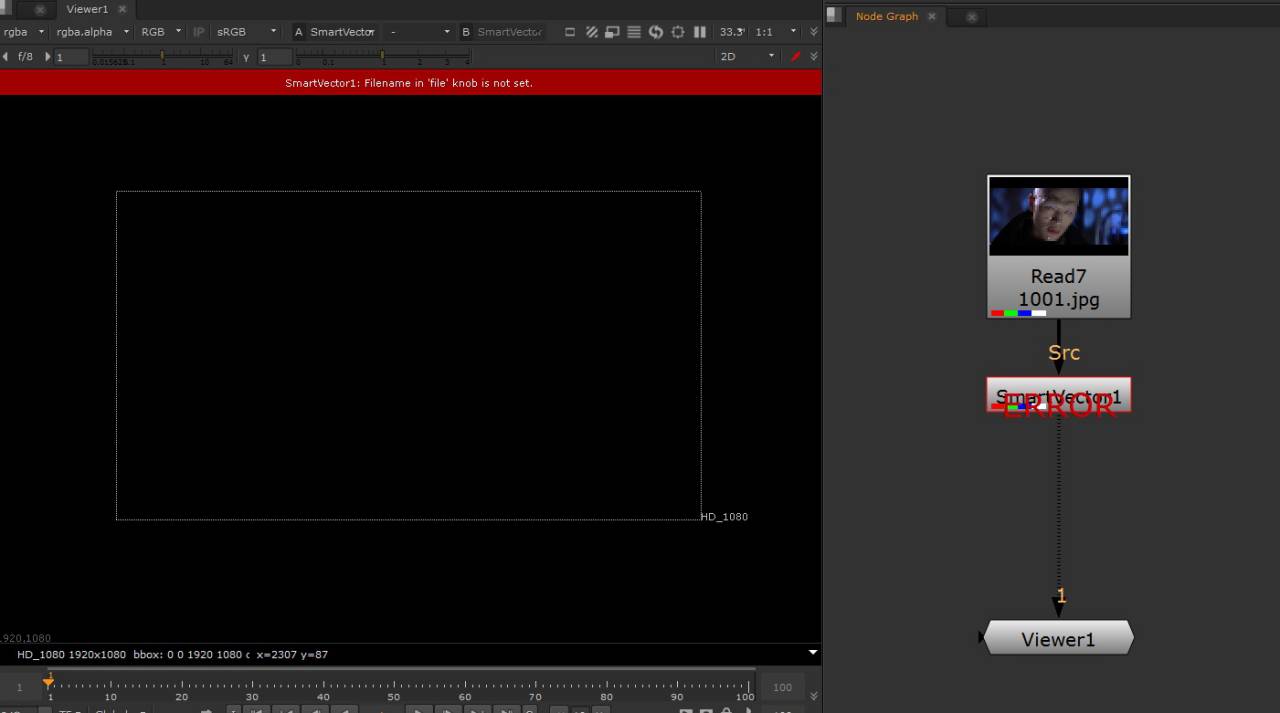Click the gamma slider track
The height and width of the screenshot is (713, 1280).
point(383,57)
